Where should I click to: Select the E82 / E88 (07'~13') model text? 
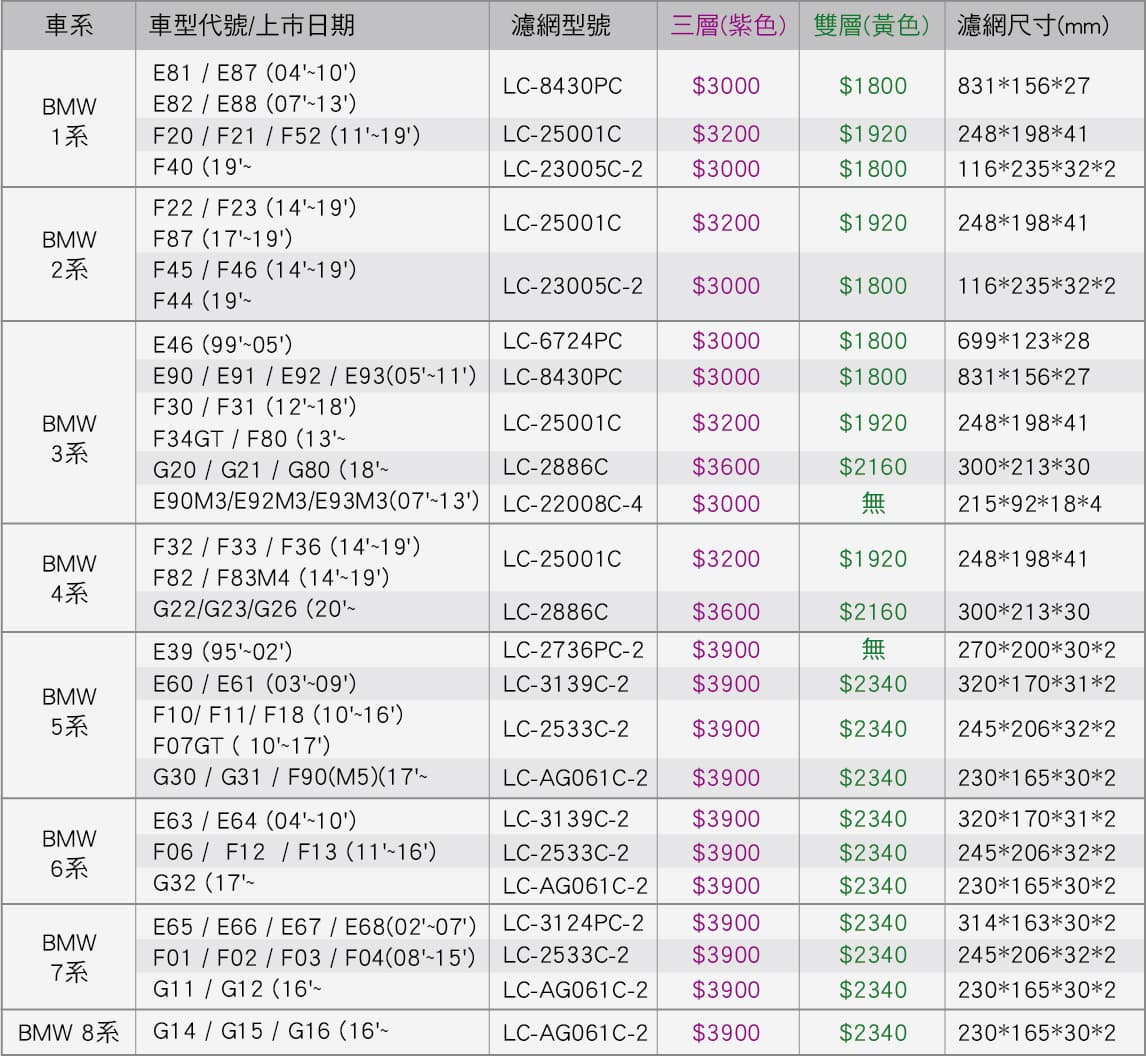255,104
